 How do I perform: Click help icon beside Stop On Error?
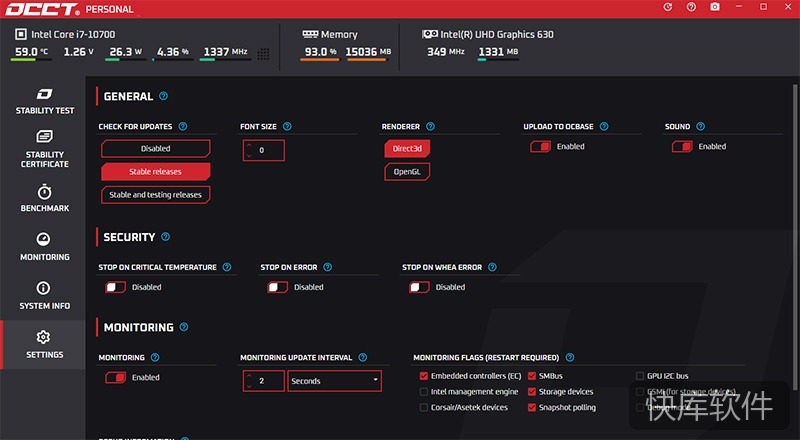tap(328, 267)
